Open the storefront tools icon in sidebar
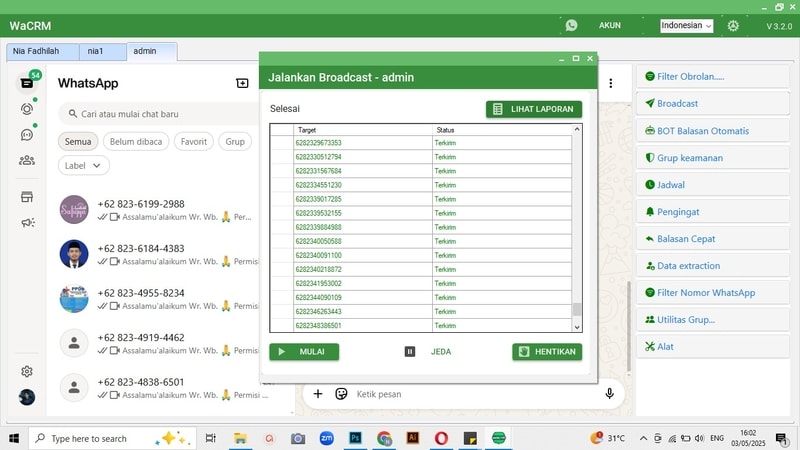Viewport: 800px width, 450px height. click(x=27, y=197)
